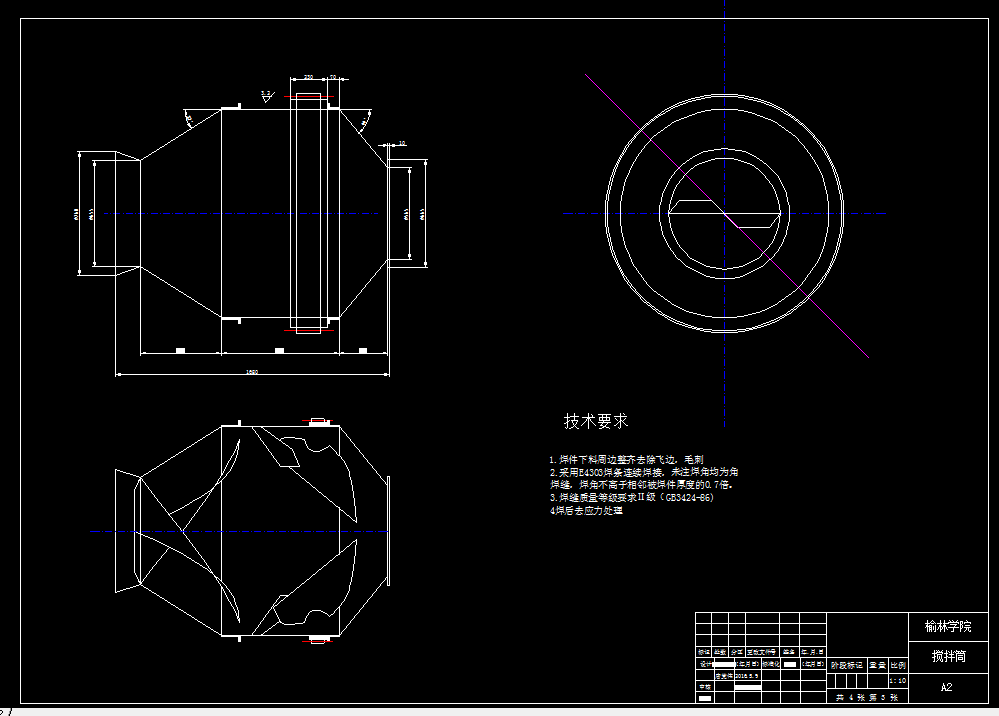The width and height of the screenshot is (999, 716).
Task: Click the 榆林学院 title block cell
Action: coord(948,626)
